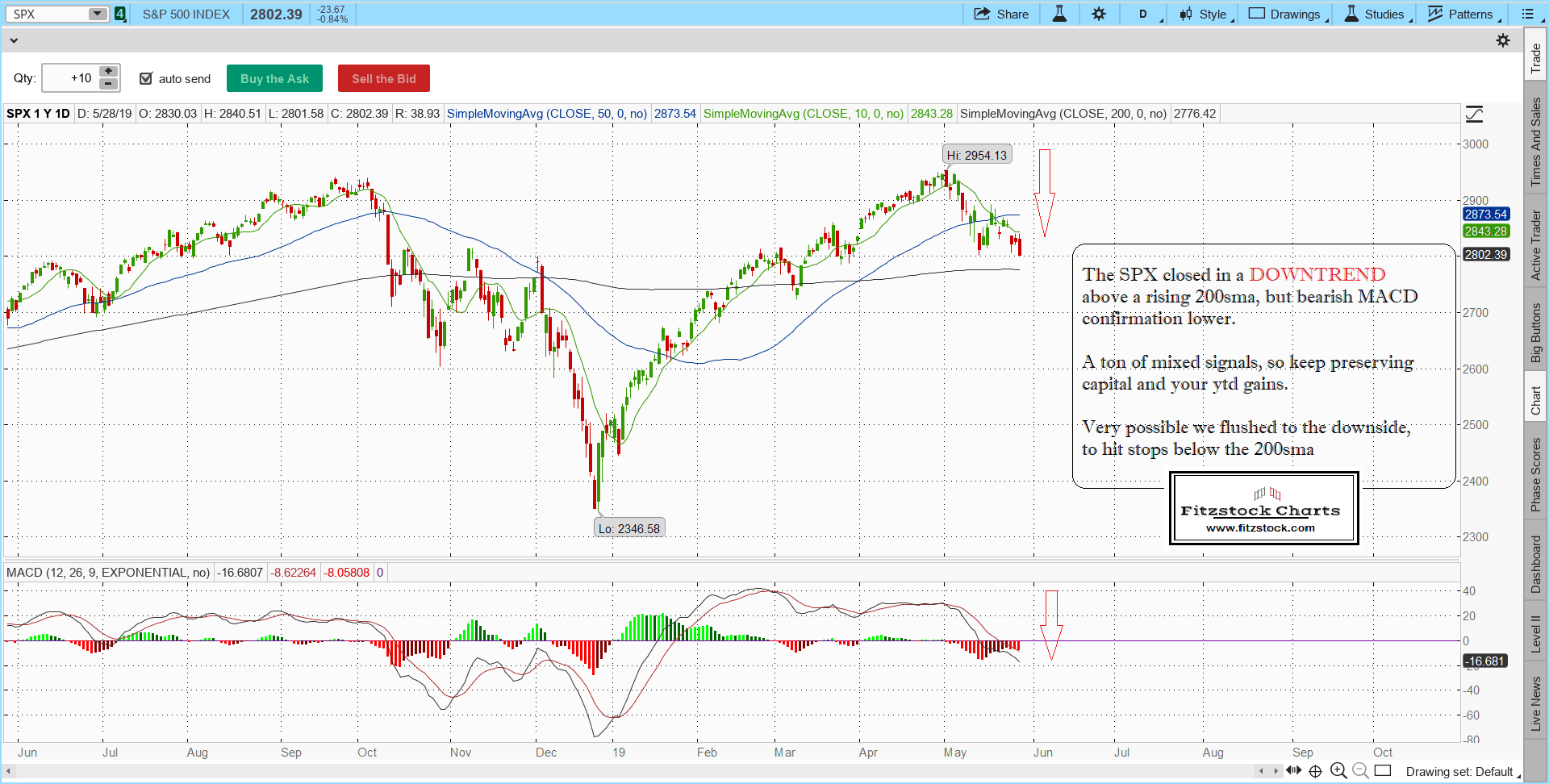Toggle the auto send checkbox
Viewport: 1549px width, 784px height.
pos(146,78)
